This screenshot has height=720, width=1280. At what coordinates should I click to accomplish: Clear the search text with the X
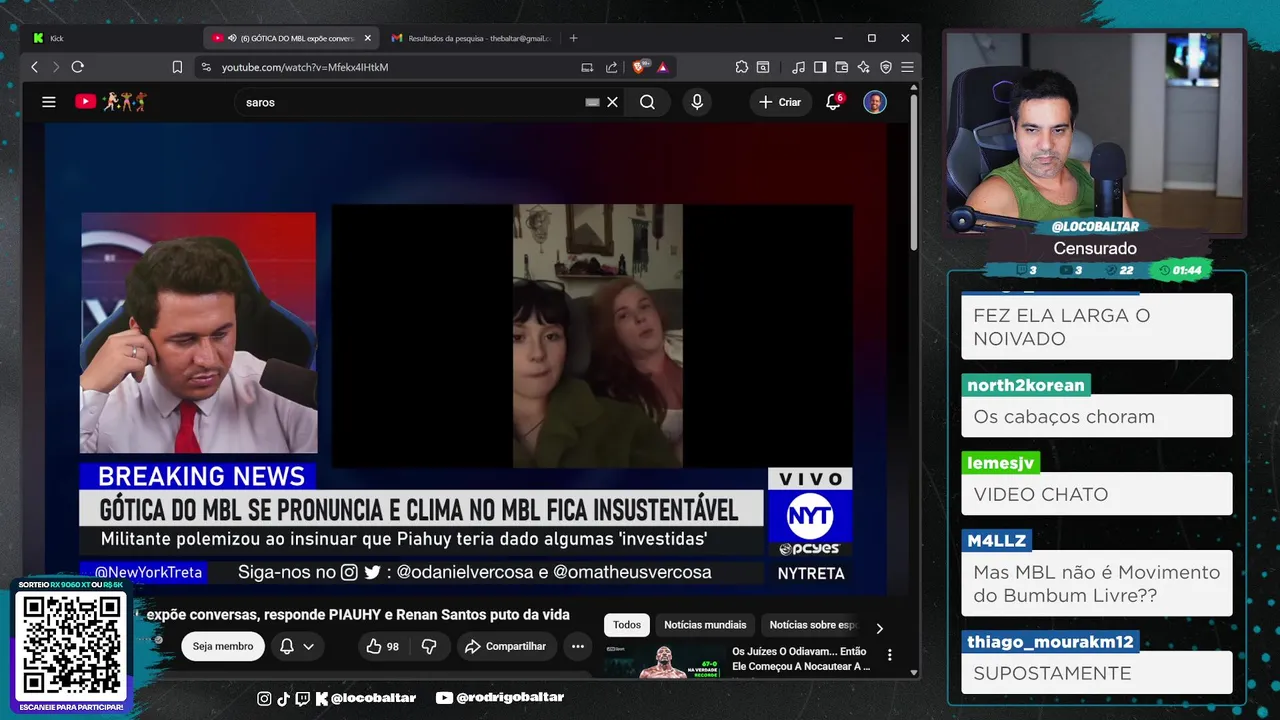[613, 102]
